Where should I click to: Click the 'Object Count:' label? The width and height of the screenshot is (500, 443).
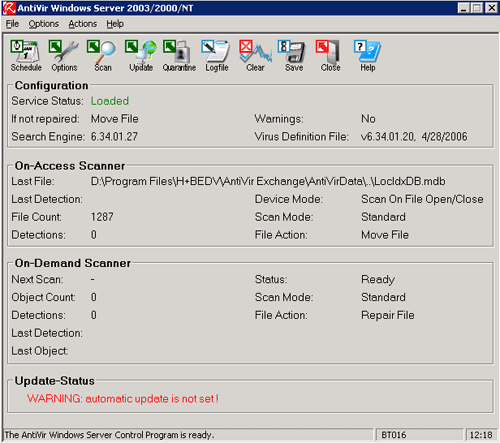(43, 297)
